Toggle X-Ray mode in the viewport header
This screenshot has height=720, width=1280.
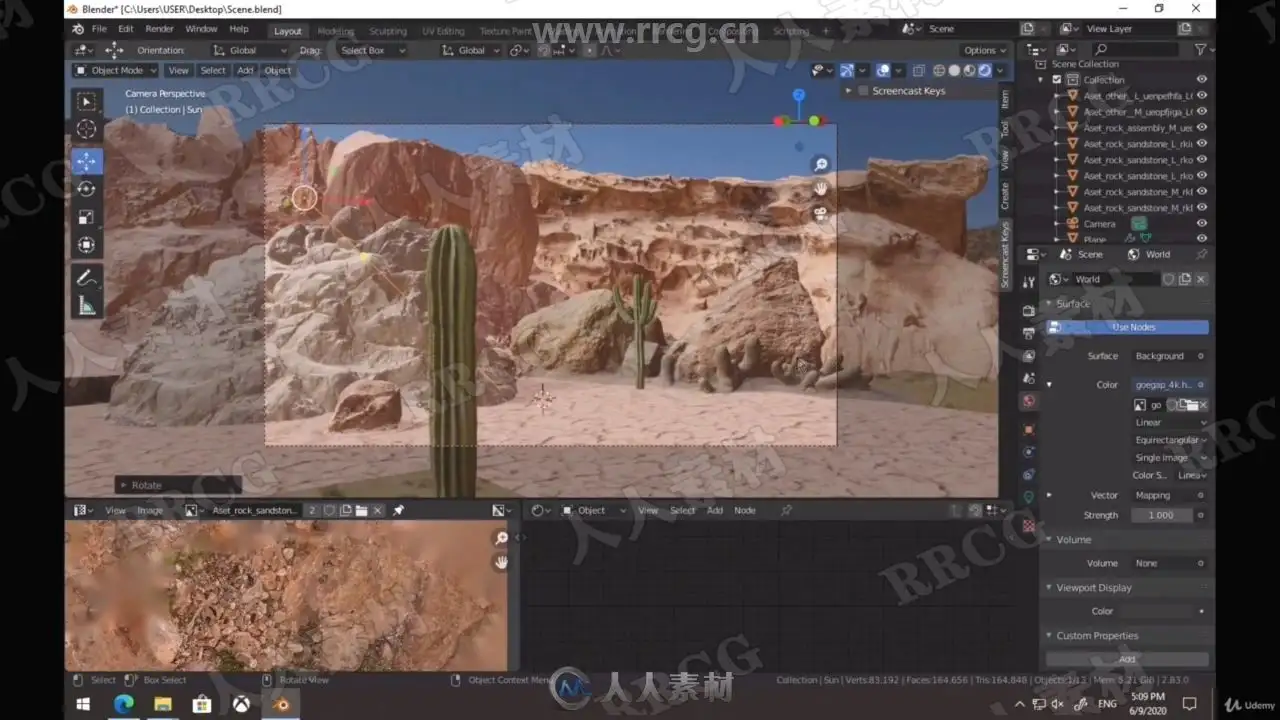pyautogui.click(x=917, y=70)
